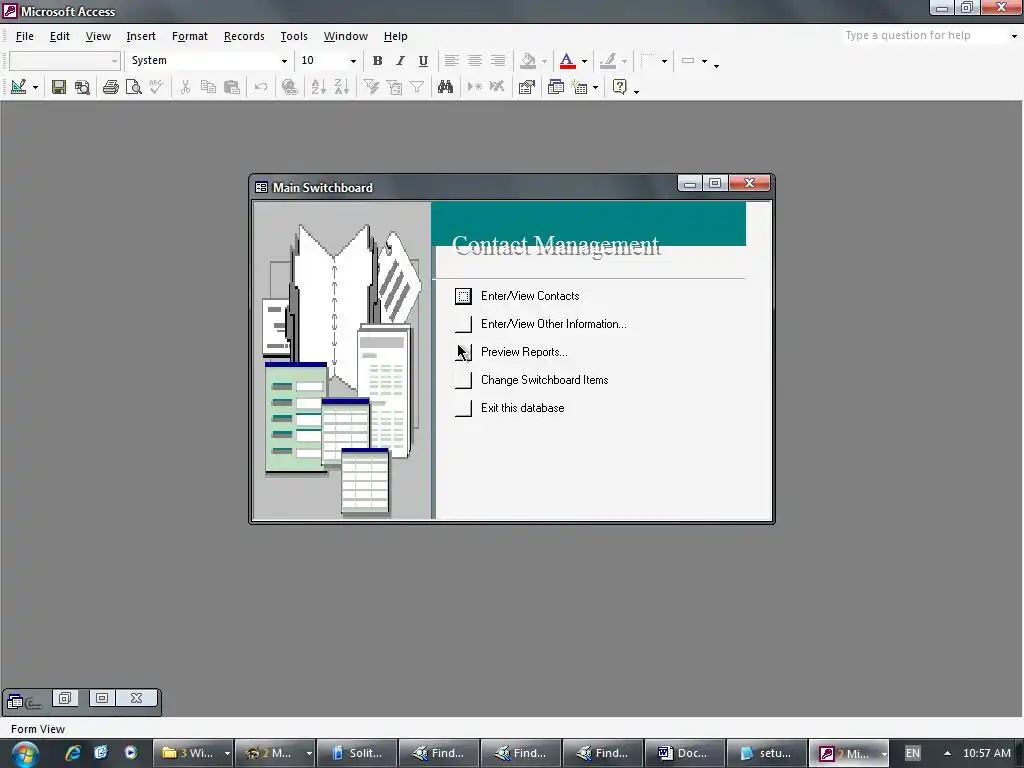Expand the View button dropdown arrow
The width and height of the screenshot is (1024, 768).
(x=35, y=87)
